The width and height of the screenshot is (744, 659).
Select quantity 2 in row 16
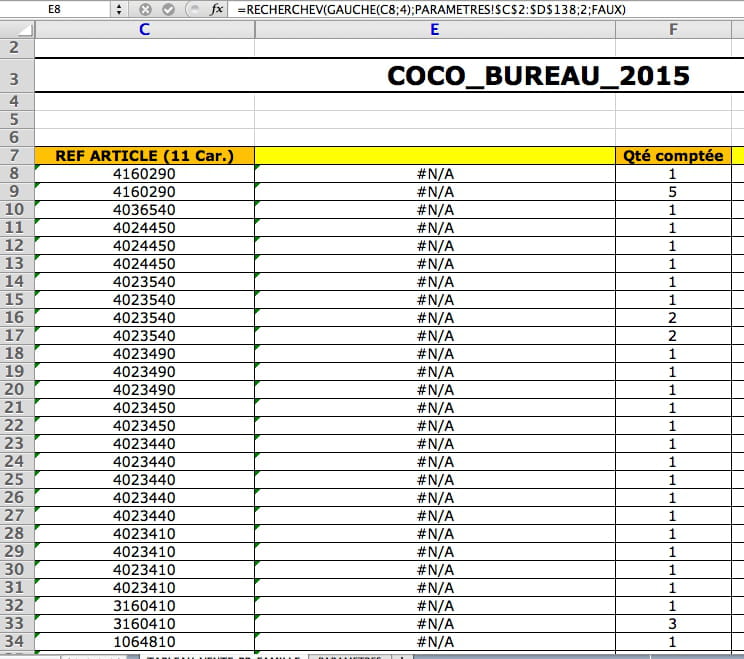pyautogui.click(x=673, y=317)
